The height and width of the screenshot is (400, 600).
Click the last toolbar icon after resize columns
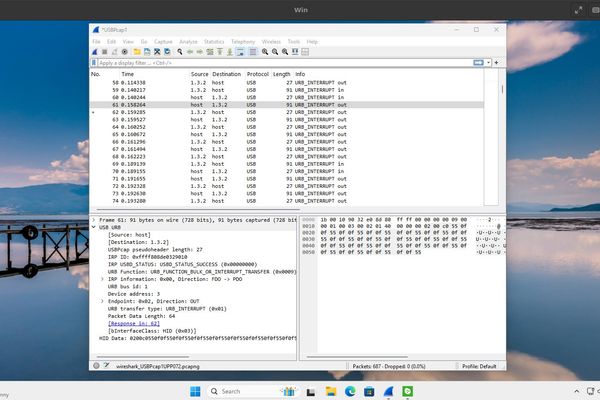305,52
